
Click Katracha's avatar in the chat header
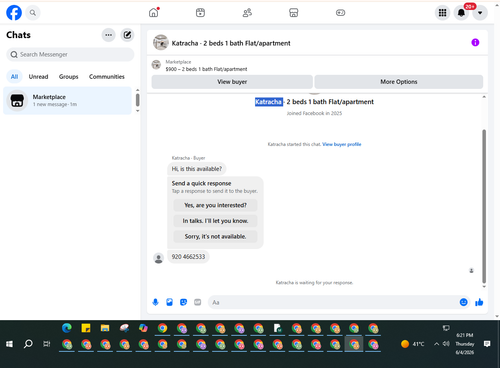pyautogui.click(x=161, y=43)
